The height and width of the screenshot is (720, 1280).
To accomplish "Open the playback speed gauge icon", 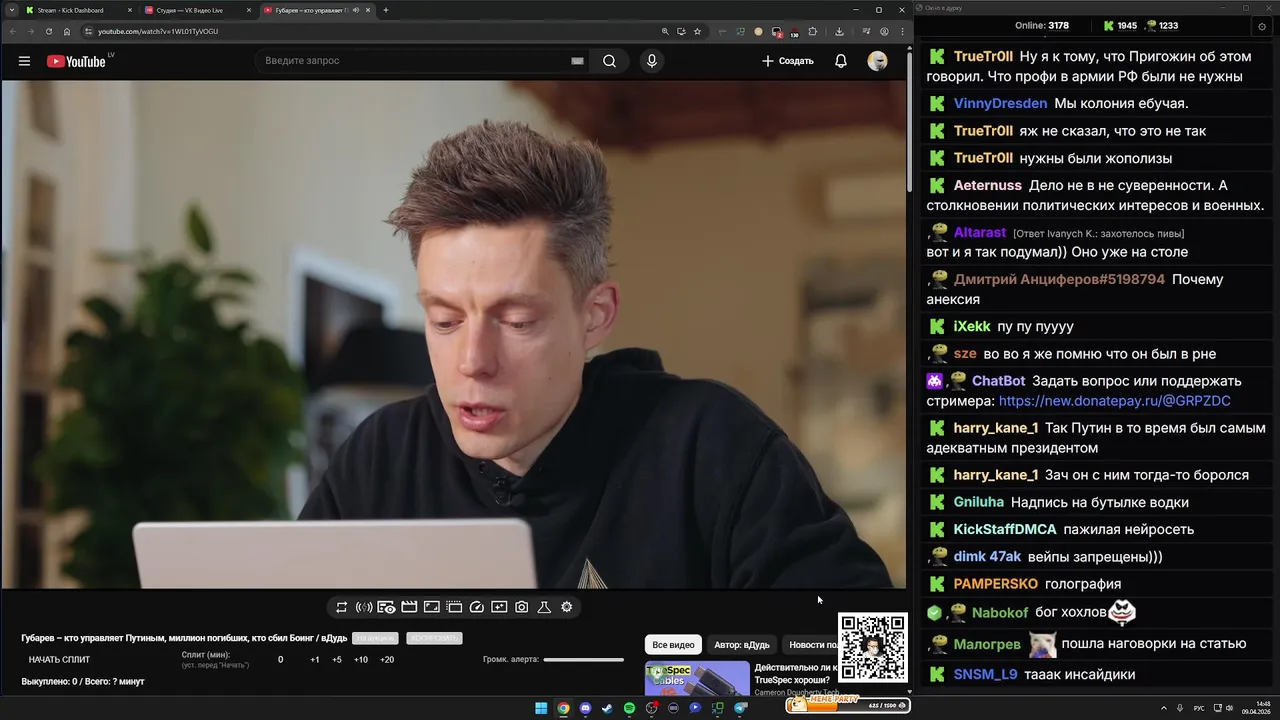I will [x=477, y=607].
